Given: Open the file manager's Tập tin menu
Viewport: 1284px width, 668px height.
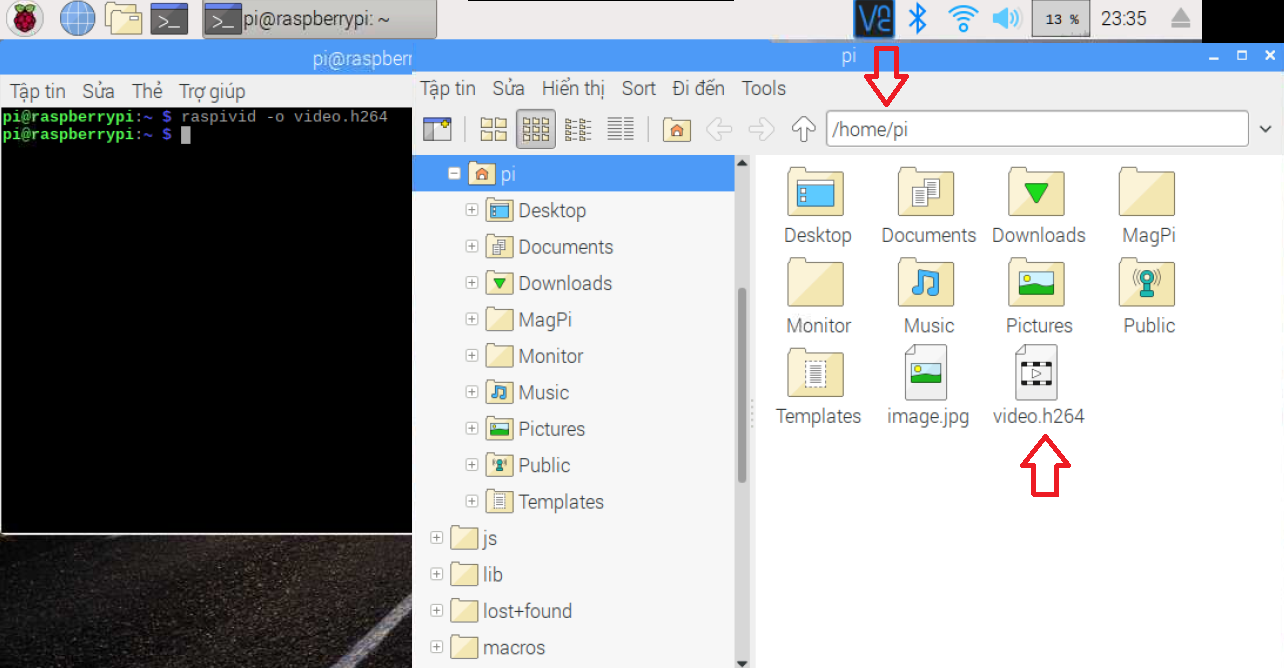Looking at the screenshot, I should (448, 88).
